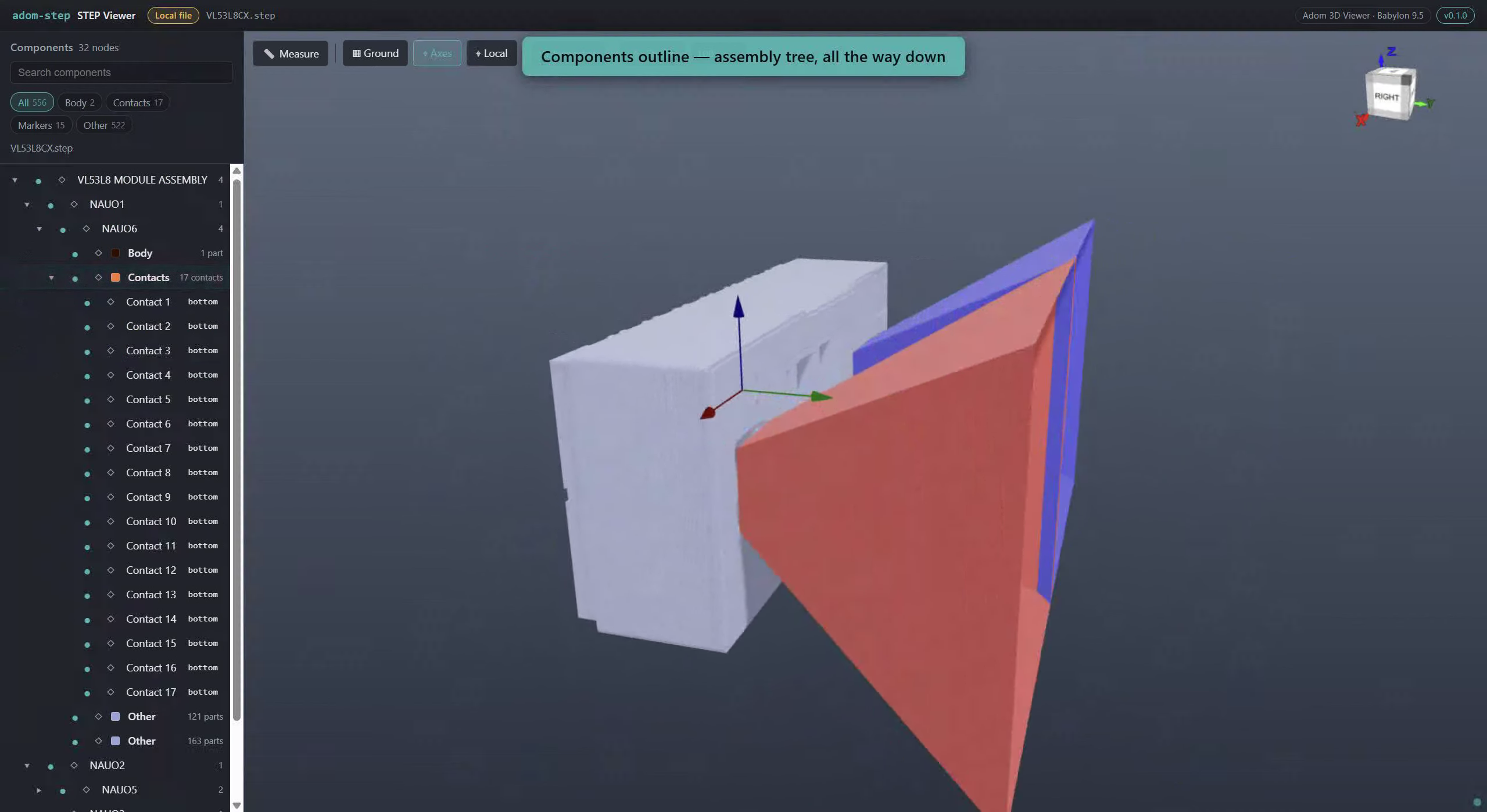Click the Local file badge
1487x812 pixels.
tap(173, 16)
